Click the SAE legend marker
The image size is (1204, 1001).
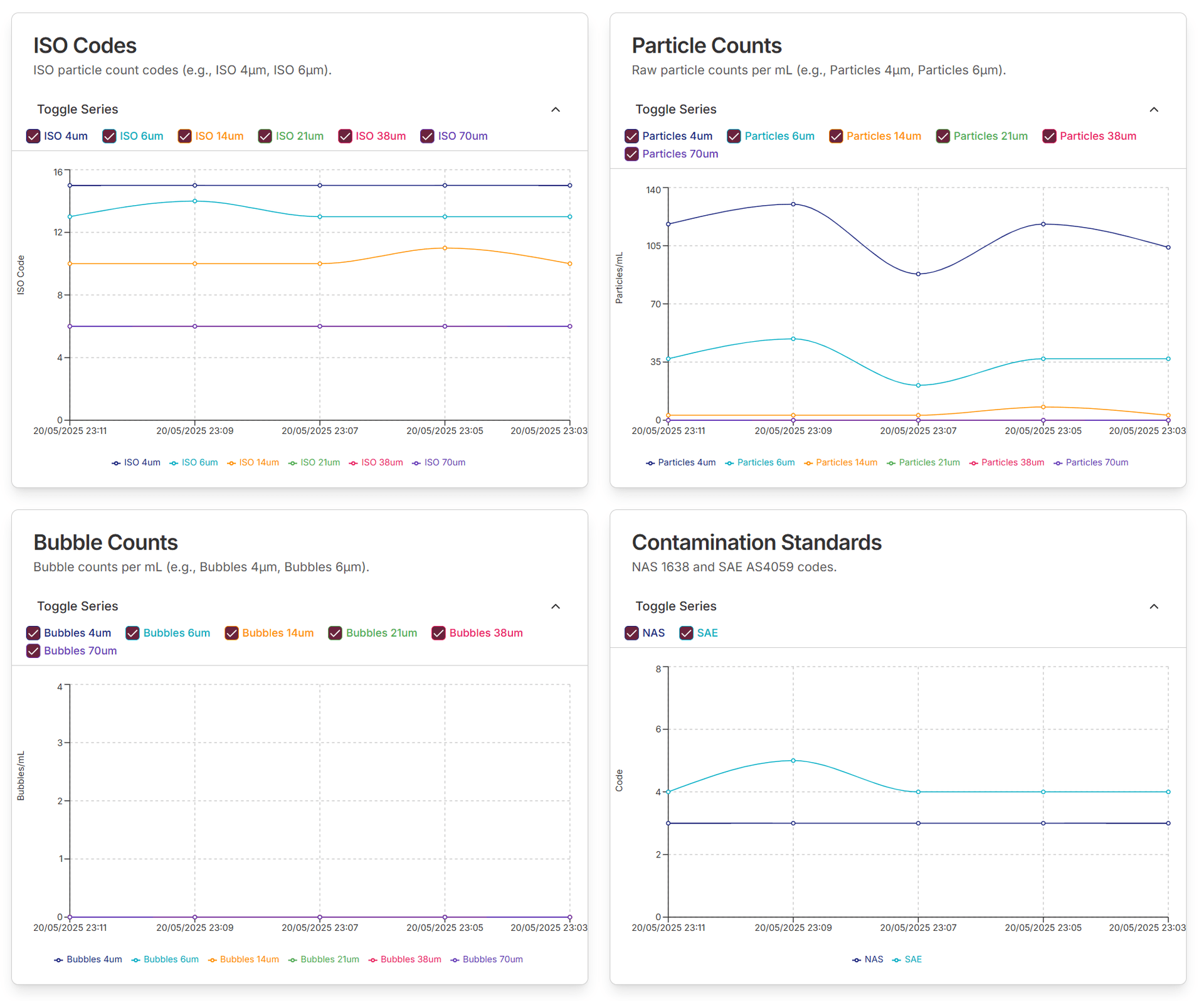[898, 959]
